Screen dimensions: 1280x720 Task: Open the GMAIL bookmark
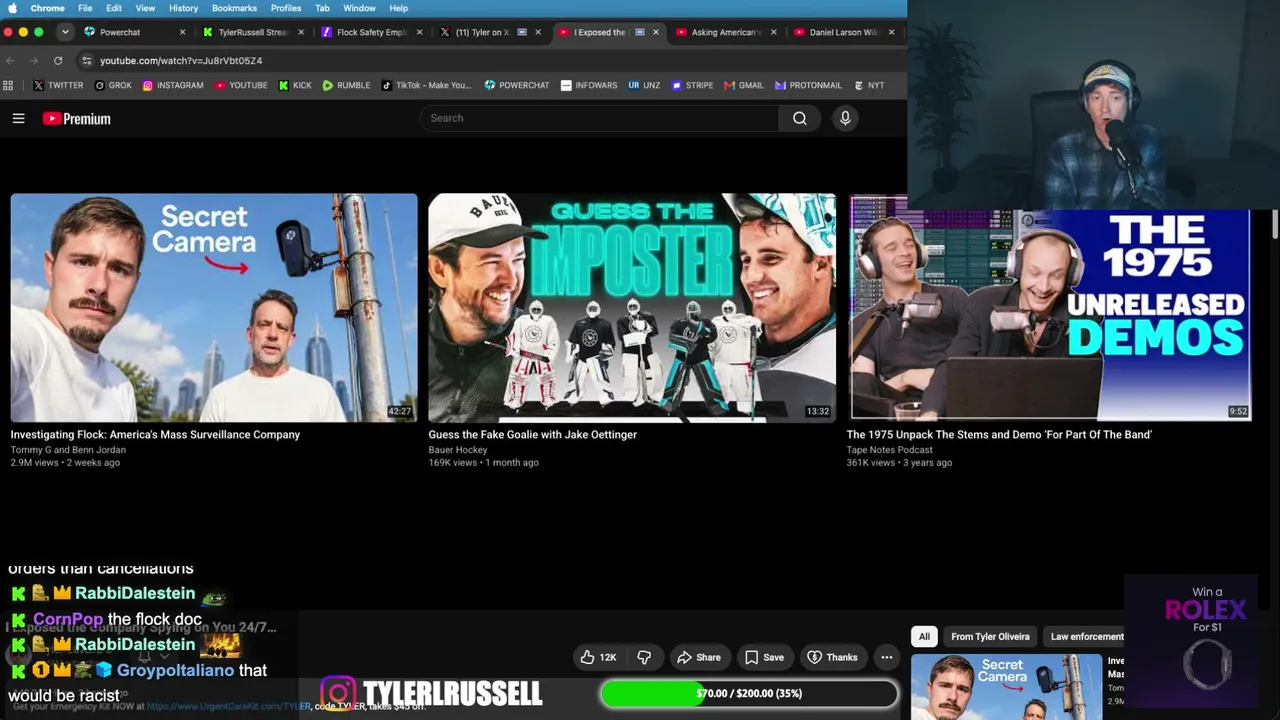(744, 85)
